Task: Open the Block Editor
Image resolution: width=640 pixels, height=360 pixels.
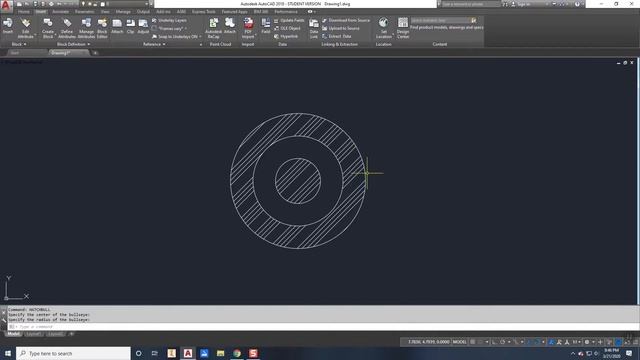Action: [102, 28]
